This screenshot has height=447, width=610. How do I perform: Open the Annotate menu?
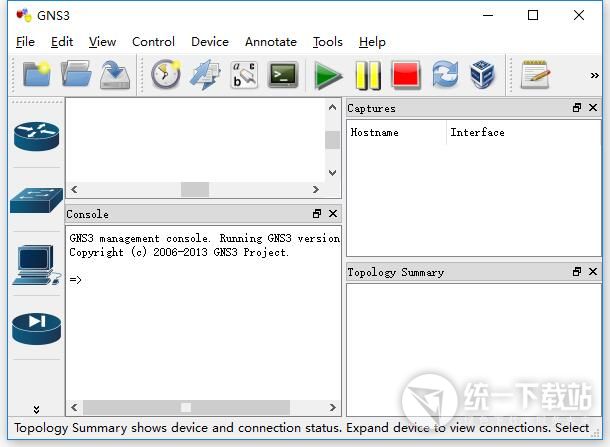[271, 42]
